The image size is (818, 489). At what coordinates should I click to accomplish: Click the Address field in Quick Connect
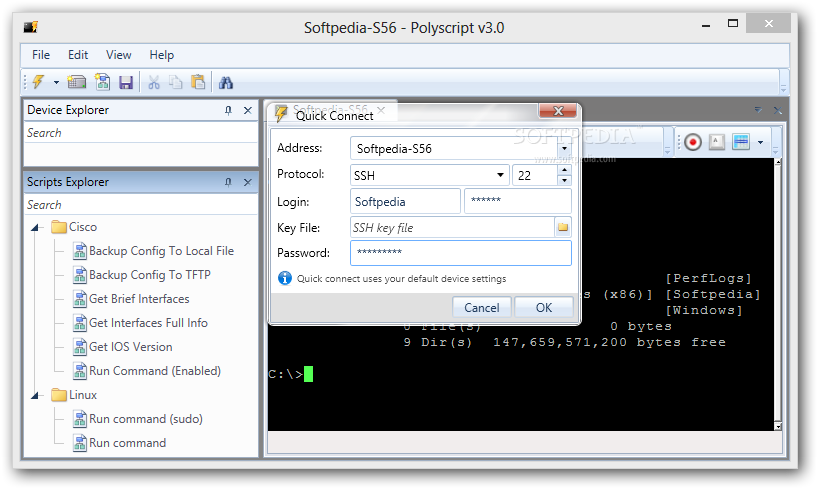point(454,149)
